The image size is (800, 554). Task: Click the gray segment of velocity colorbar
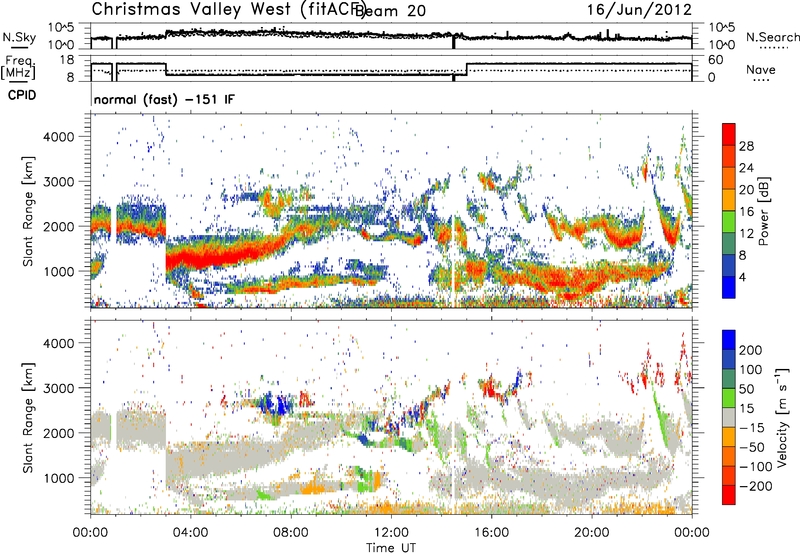[729, 417]
